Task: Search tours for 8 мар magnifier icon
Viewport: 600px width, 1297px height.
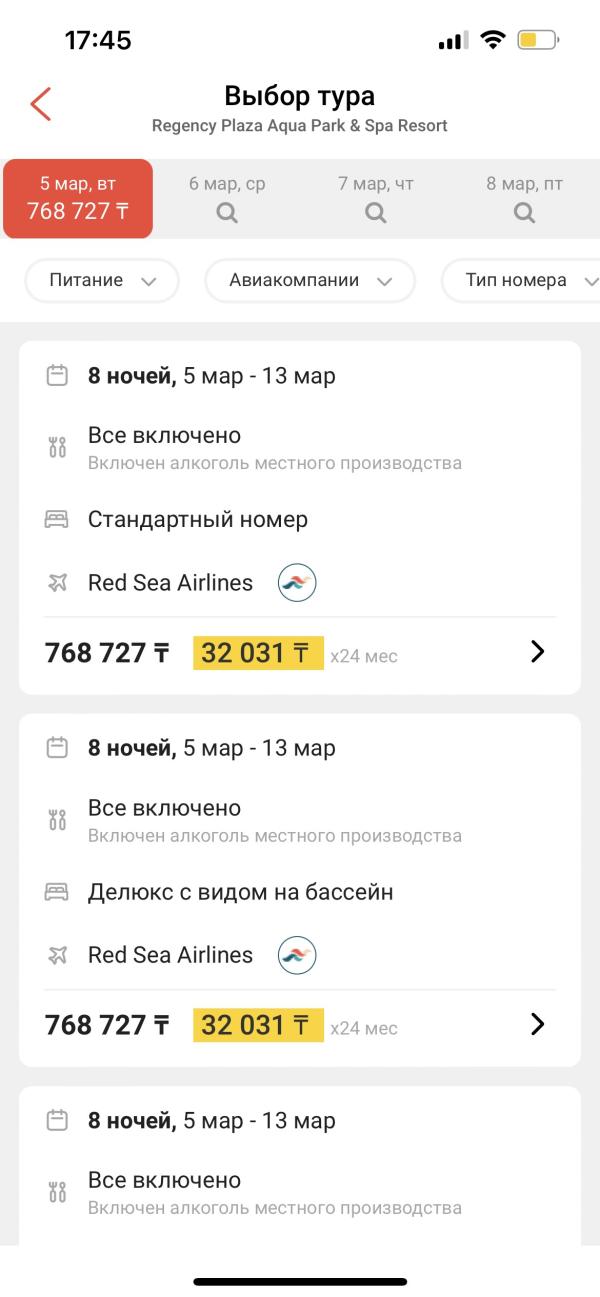Action: pyautogui.click(x=524, y=212)
